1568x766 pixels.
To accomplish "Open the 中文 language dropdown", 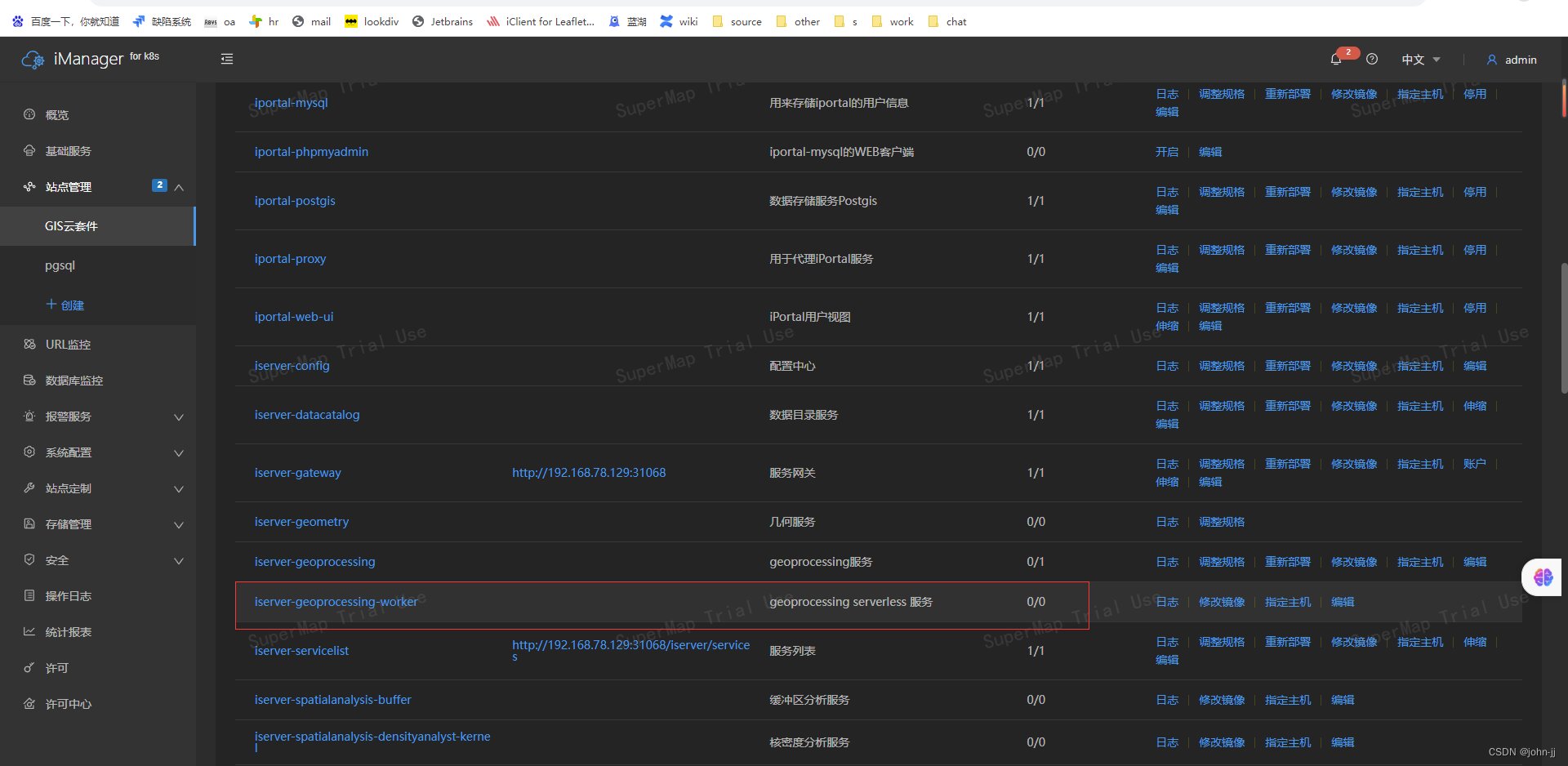I will [1421, 60].
